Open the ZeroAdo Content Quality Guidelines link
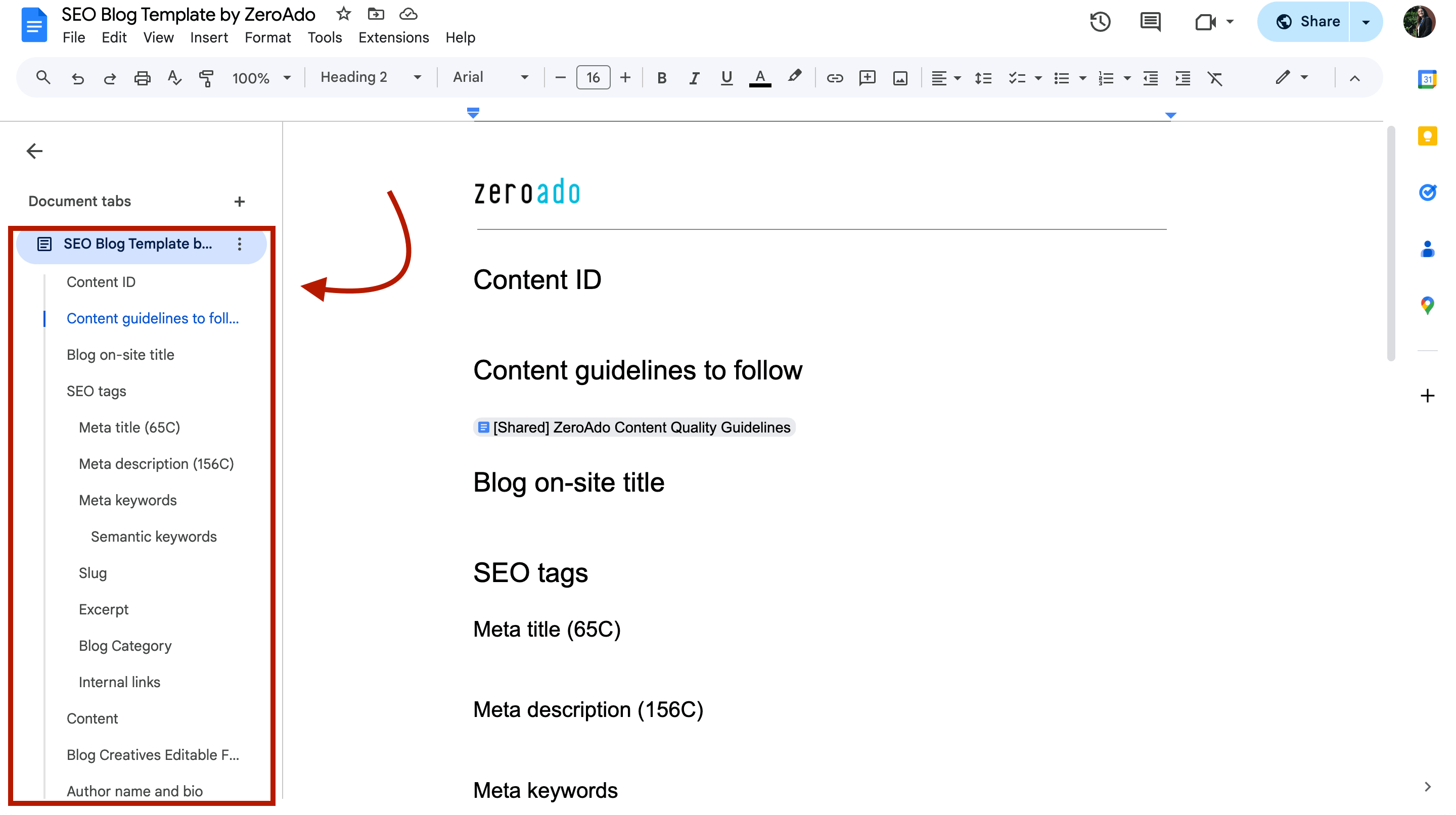1456x815 pixels. (634, 427)
